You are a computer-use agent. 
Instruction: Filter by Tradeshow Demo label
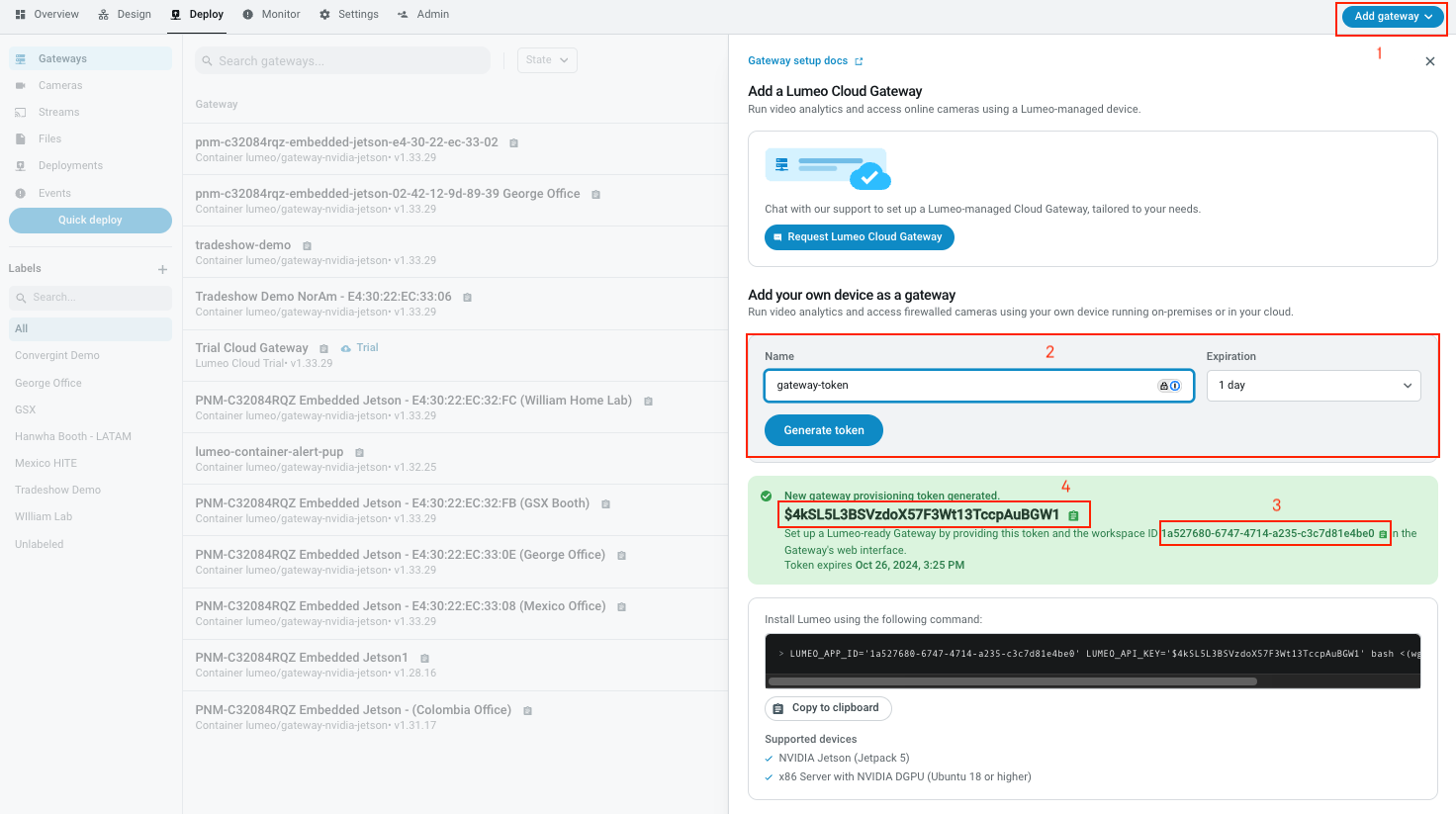click(58, 491)
